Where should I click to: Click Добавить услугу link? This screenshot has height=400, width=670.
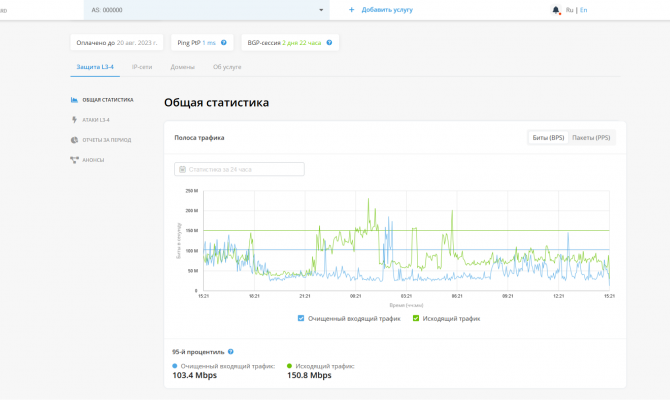point(387,9)
